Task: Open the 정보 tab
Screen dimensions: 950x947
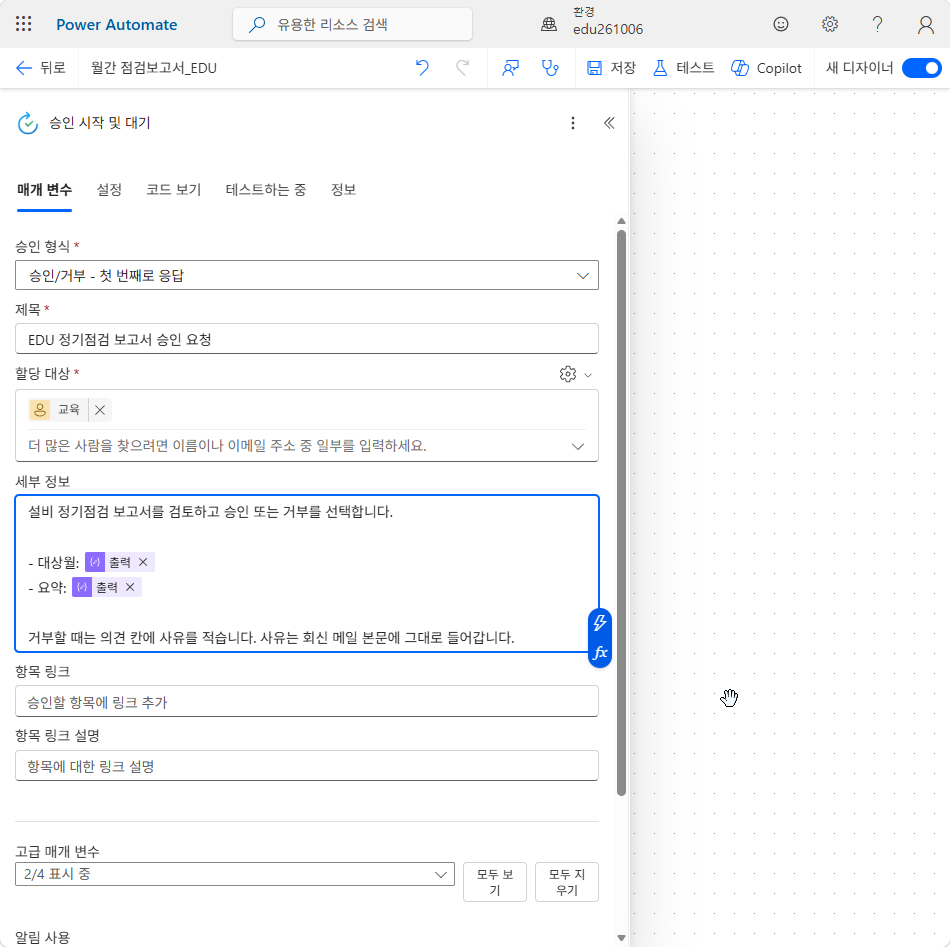Action: (x=343, y=190)
